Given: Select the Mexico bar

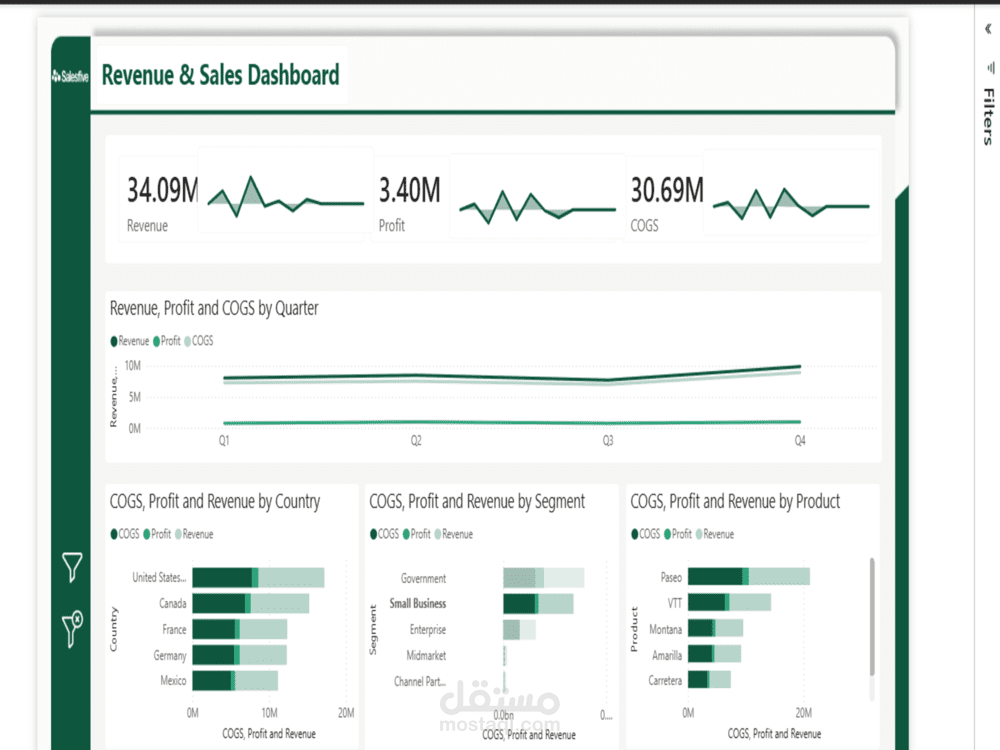Looking at the screenshot, I should click(235, 680).
